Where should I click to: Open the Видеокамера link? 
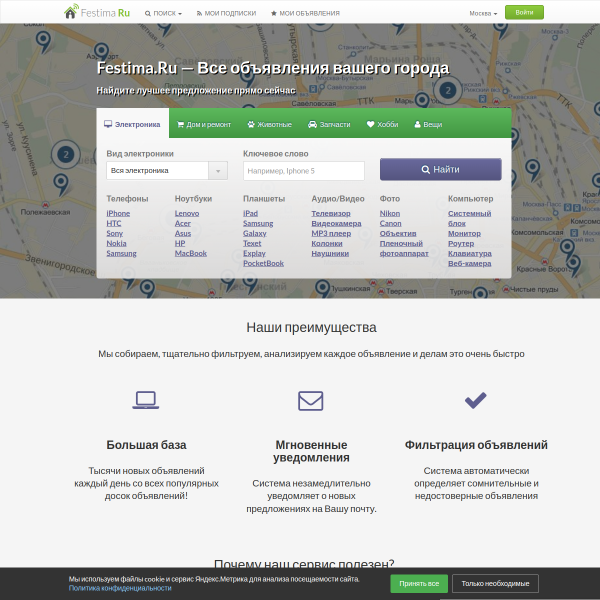pos(336,223)
